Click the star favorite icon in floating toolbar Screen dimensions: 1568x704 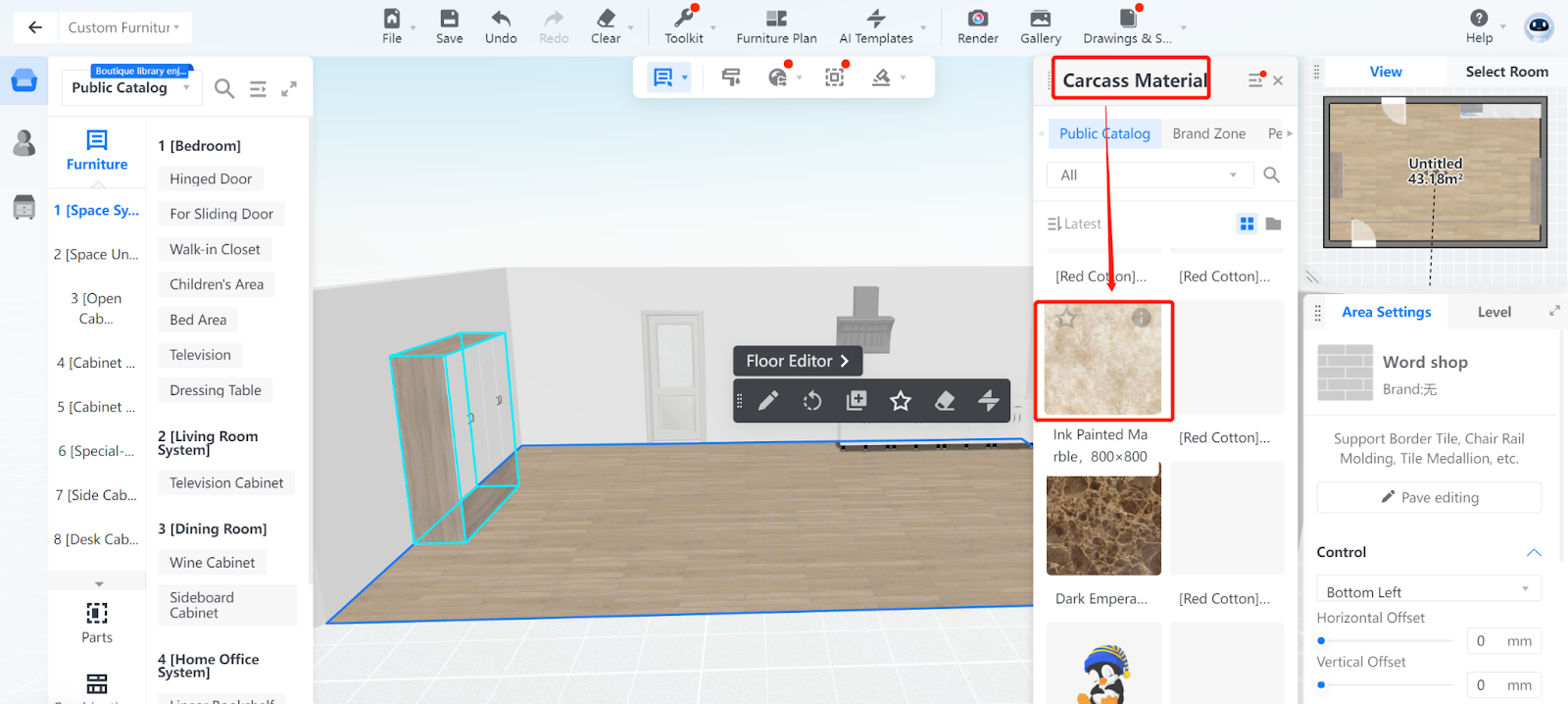click(x=901, y=401)
